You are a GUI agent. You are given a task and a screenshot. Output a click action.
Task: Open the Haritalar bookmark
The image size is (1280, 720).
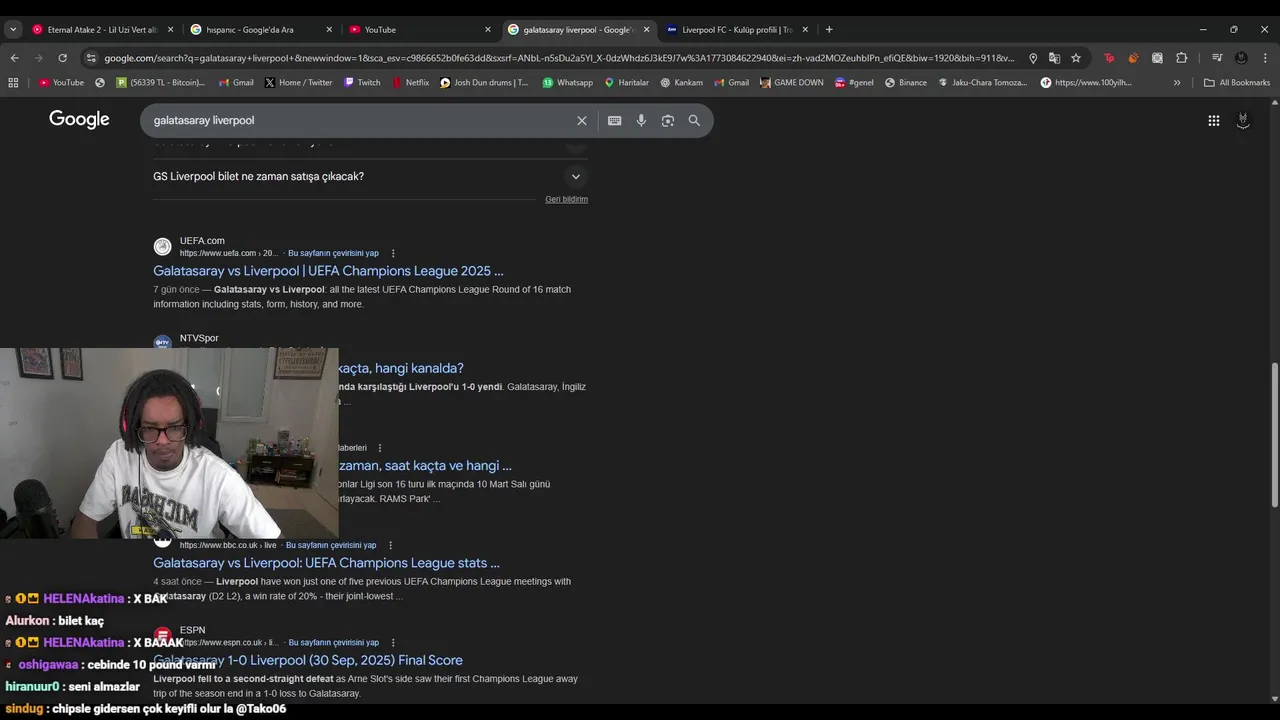pyautogui.click(x=626, y=82)
